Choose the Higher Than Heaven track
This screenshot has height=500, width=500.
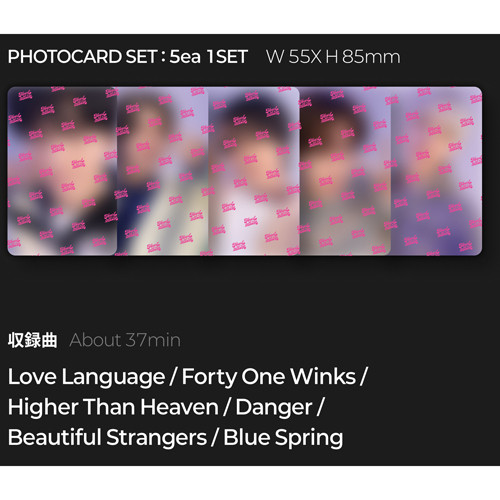coord(113,407)
